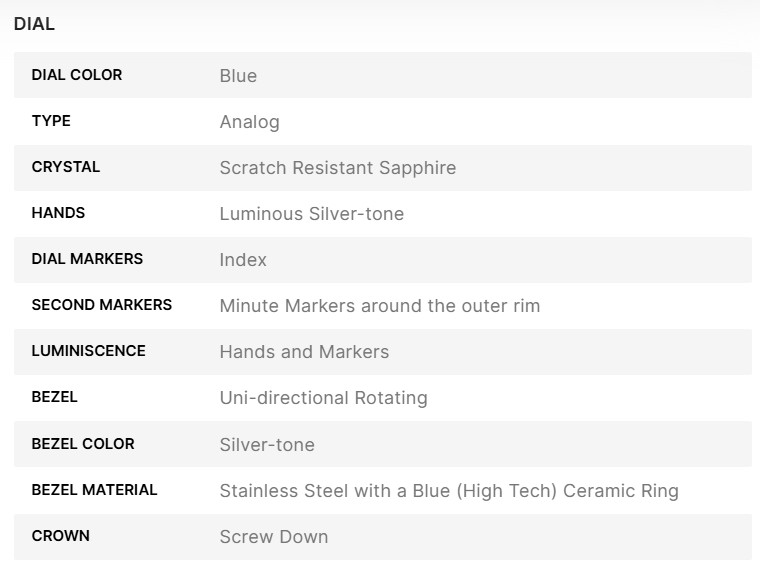Select Minute Markers around the outer rim text
This screenshot has width=760, height=565.
[x=379, y=306]
